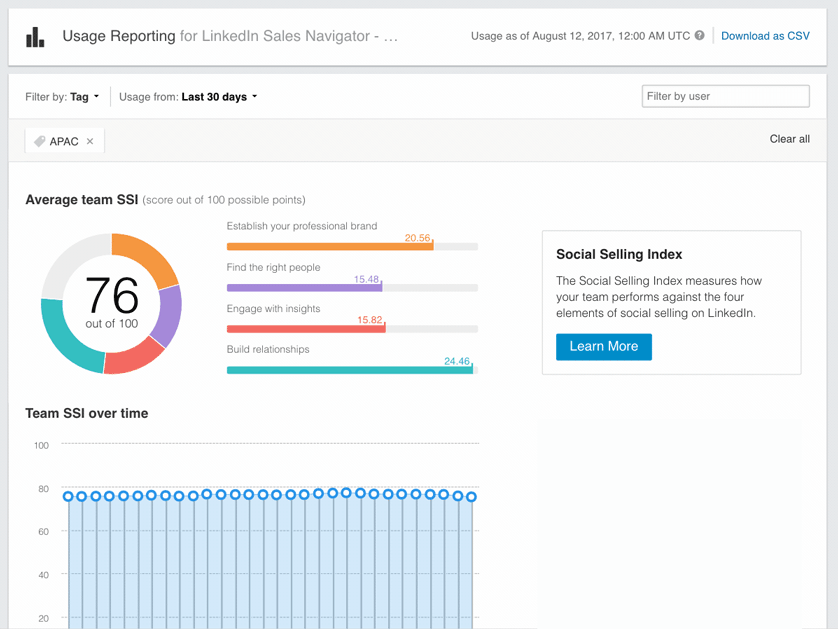Expand the usage period options chevron

255,97
